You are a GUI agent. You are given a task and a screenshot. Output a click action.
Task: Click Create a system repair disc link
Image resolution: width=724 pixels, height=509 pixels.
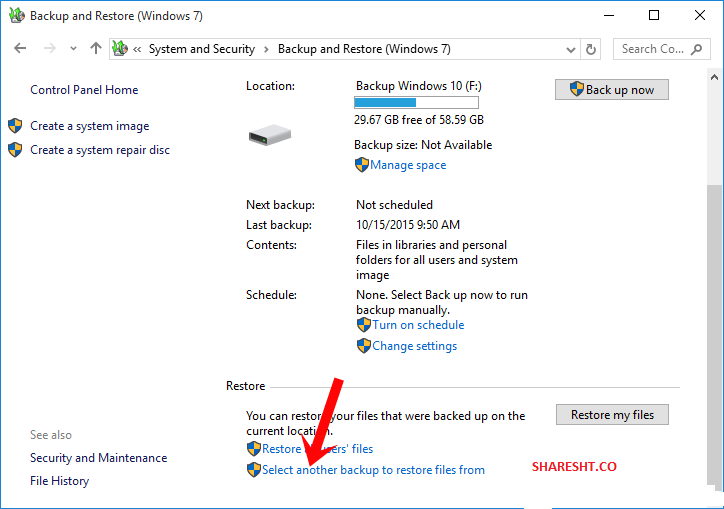[100, 150]
